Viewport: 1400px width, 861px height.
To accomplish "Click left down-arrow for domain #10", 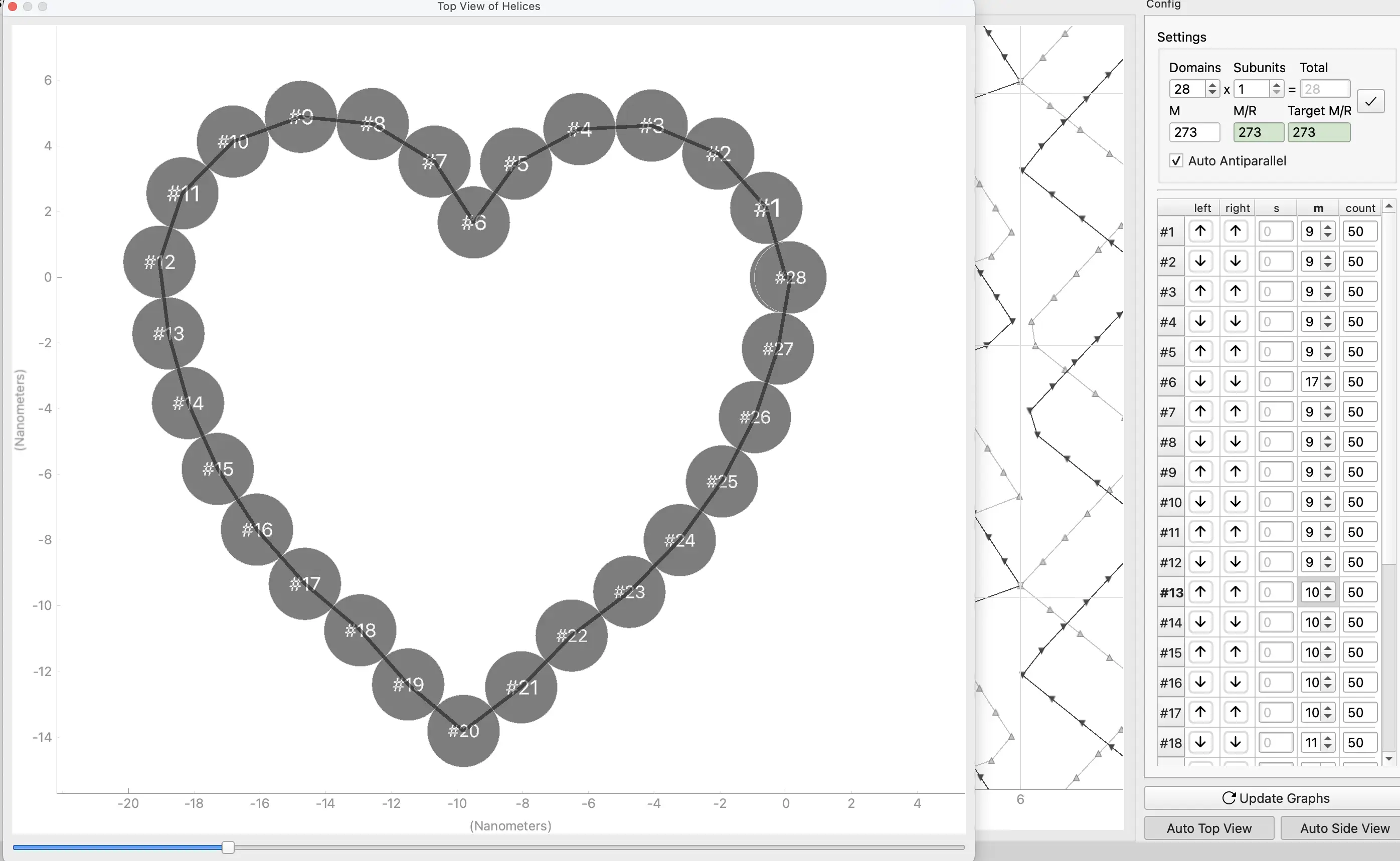I will pos(1200,502).
